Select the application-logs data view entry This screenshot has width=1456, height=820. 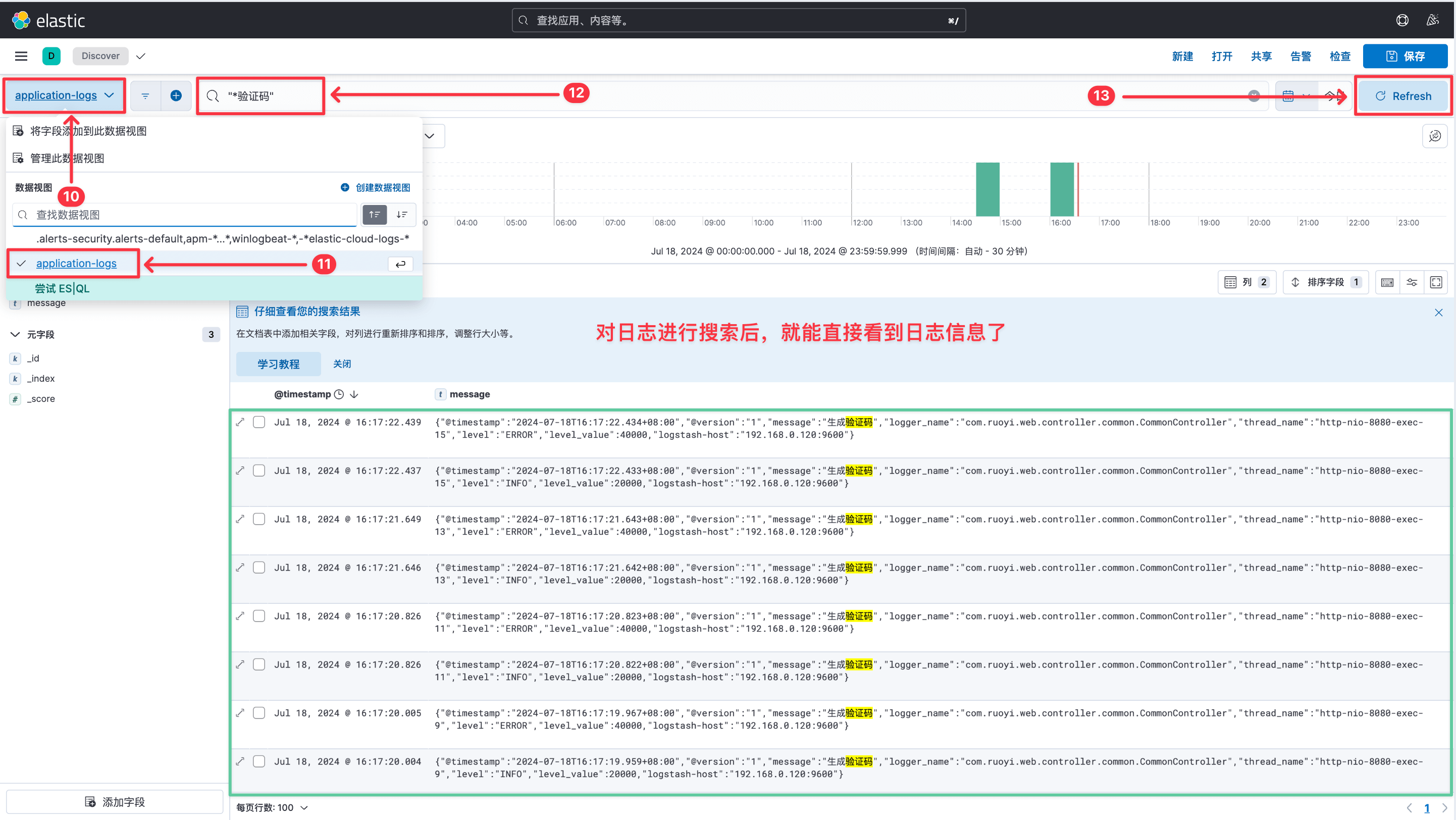click(214, 264)
